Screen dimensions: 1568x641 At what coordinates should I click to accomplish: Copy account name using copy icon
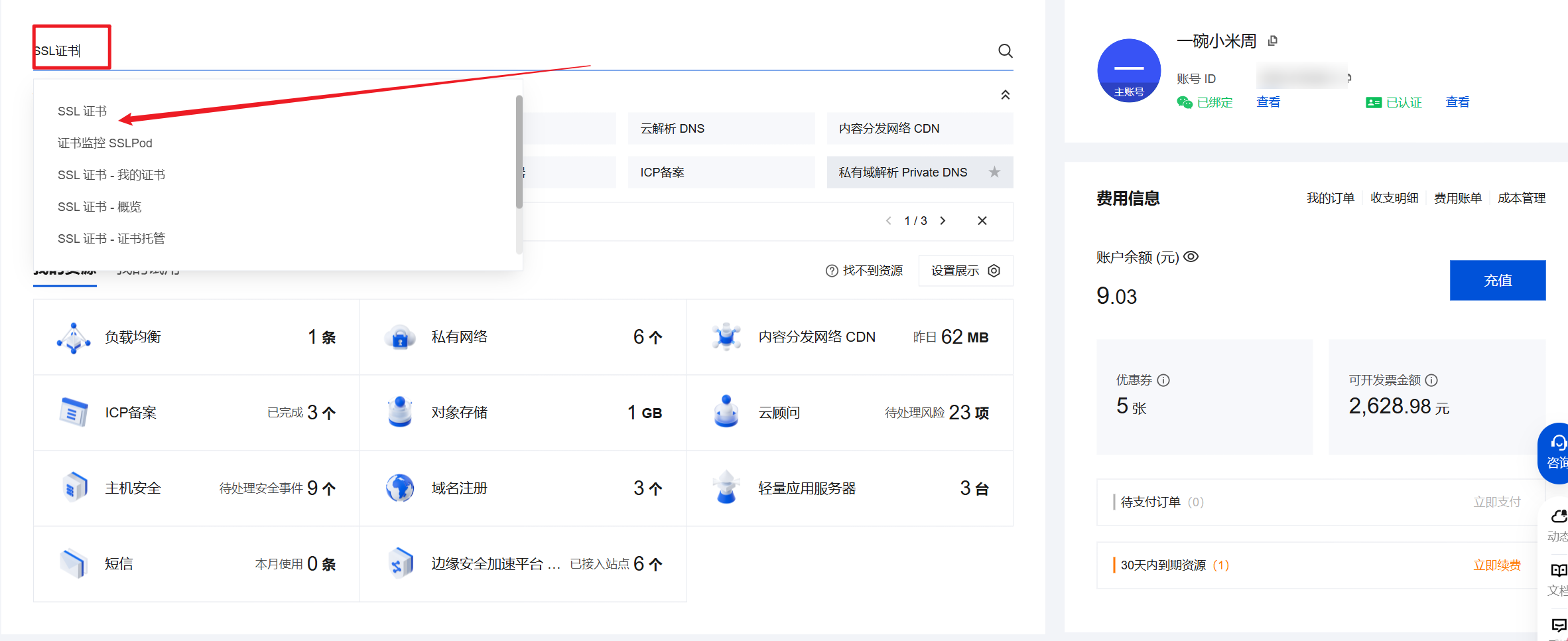pyautogui.click(x=1272, y=40)
